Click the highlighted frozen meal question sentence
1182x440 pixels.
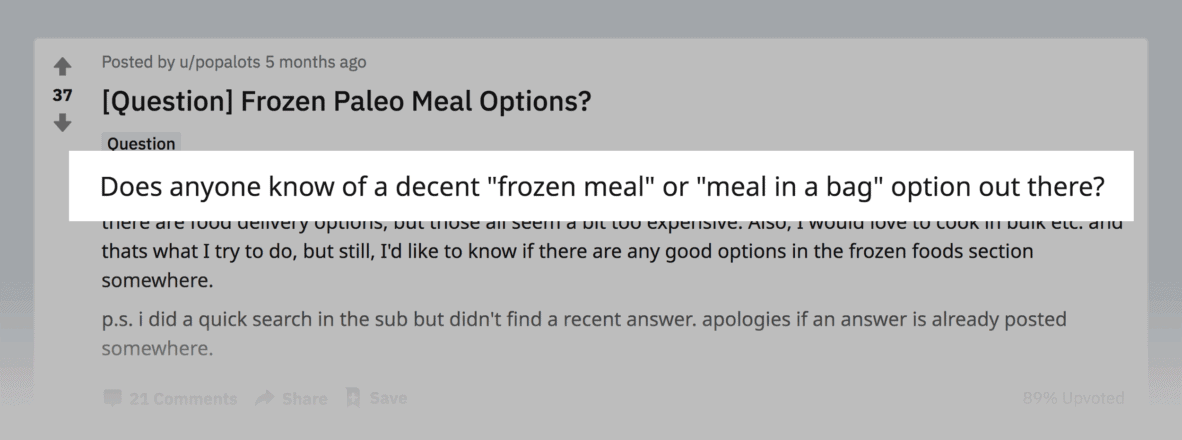(602, 186)
